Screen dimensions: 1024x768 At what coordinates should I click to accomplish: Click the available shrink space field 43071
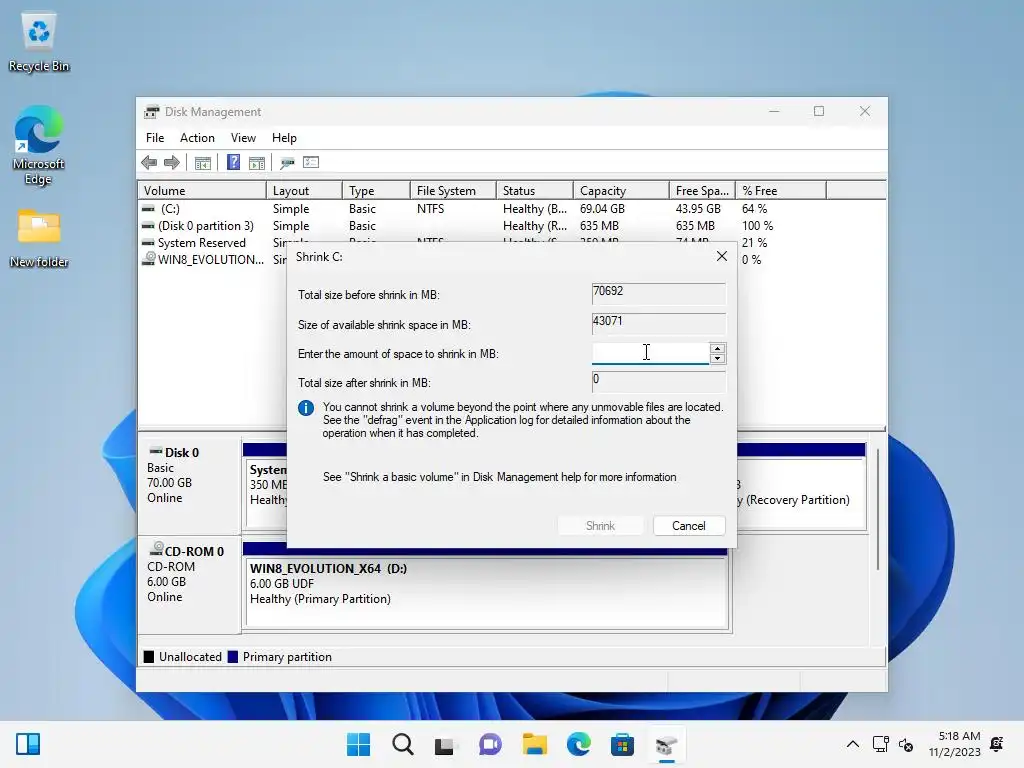[658, 323]
